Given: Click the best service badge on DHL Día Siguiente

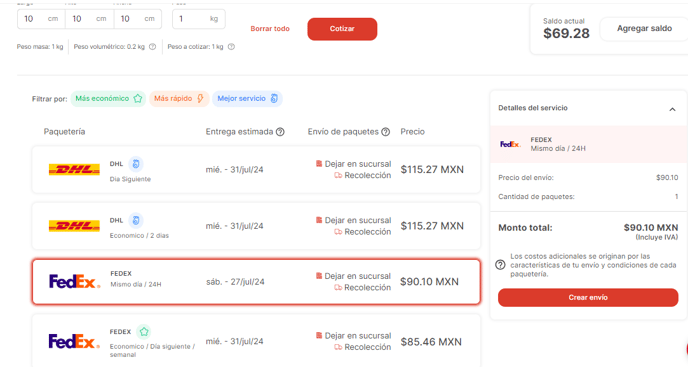Looking at the screenshot, I should point(136,164).
